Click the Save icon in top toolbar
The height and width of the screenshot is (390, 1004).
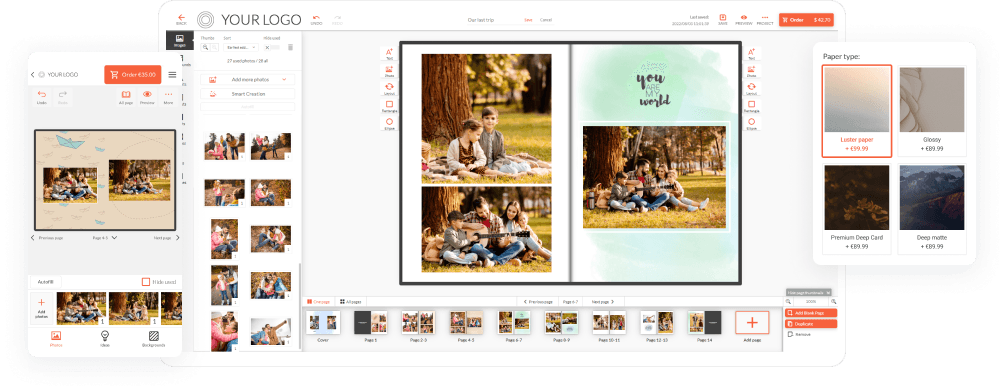click(x=723, y=19)
